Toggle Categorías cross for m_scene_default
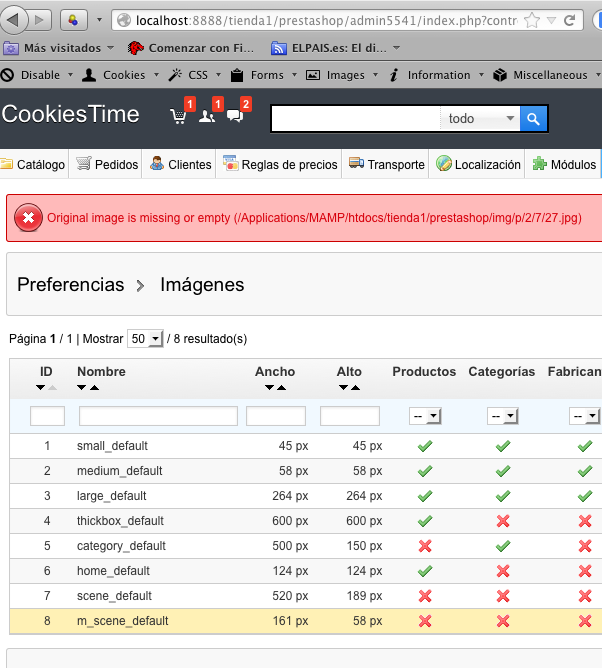The width and height of the screenshot is (602, 668). click(x=503, y=621)
